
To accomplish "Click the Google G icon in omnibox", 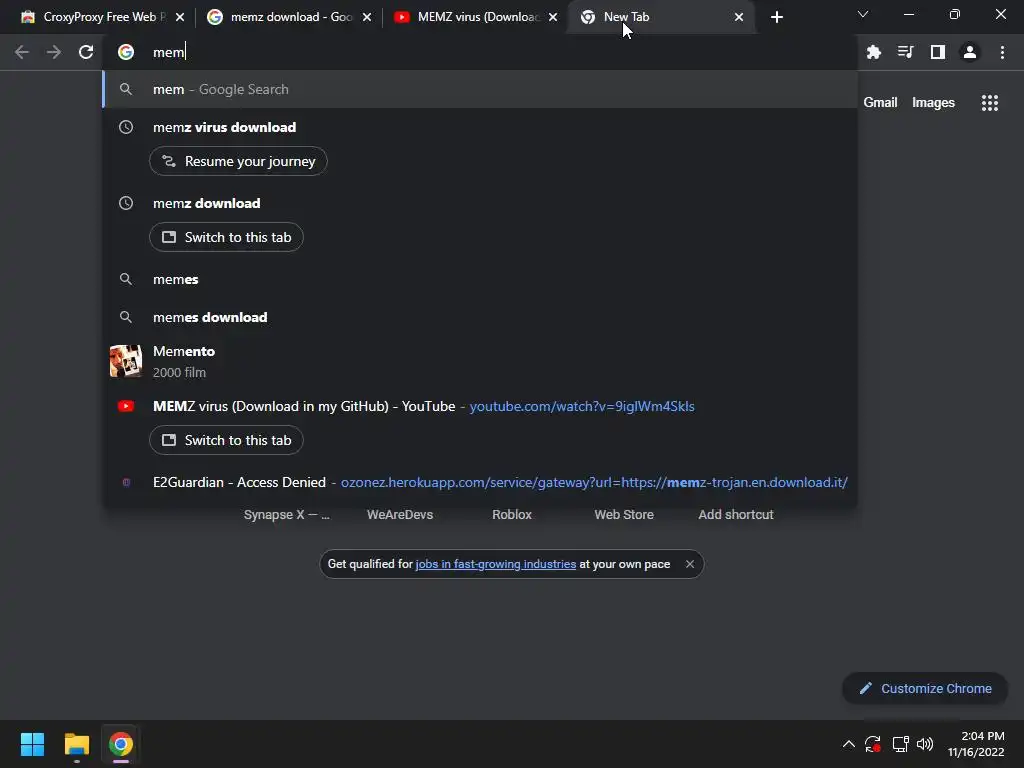I will click(x=126, y=52).
